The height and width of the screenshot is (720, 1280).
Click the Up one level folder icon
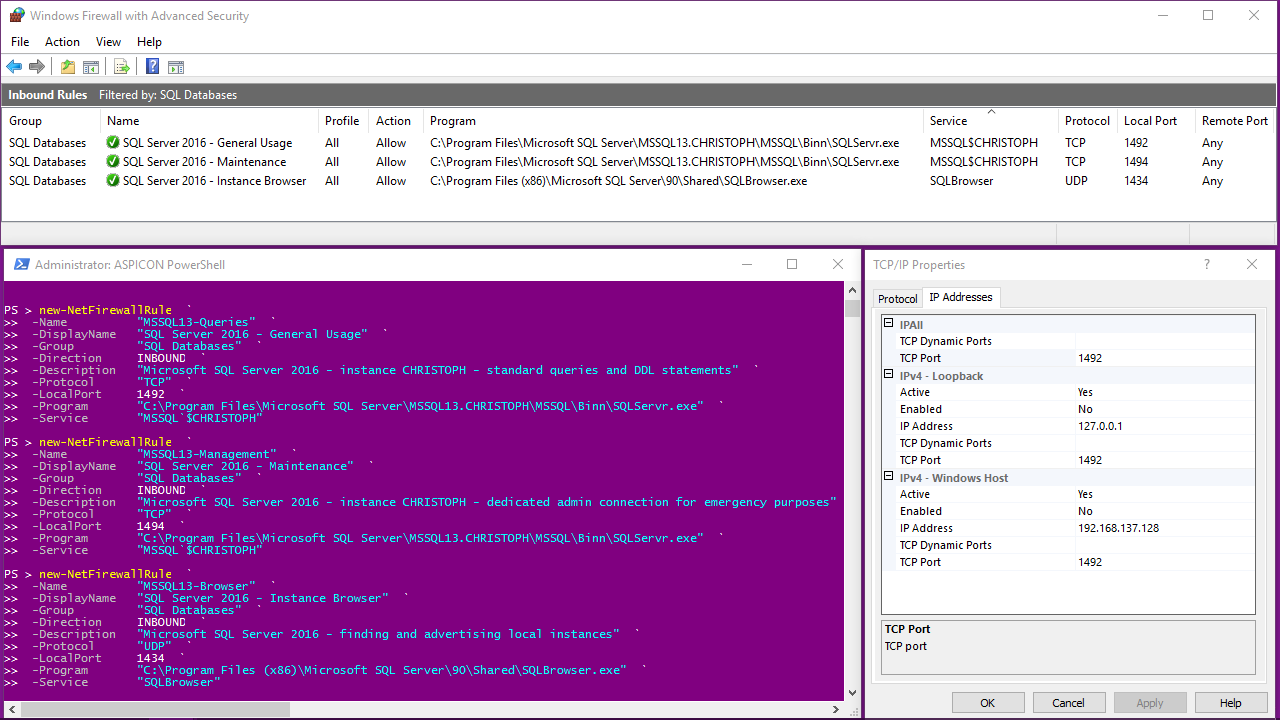click(67, 67)
